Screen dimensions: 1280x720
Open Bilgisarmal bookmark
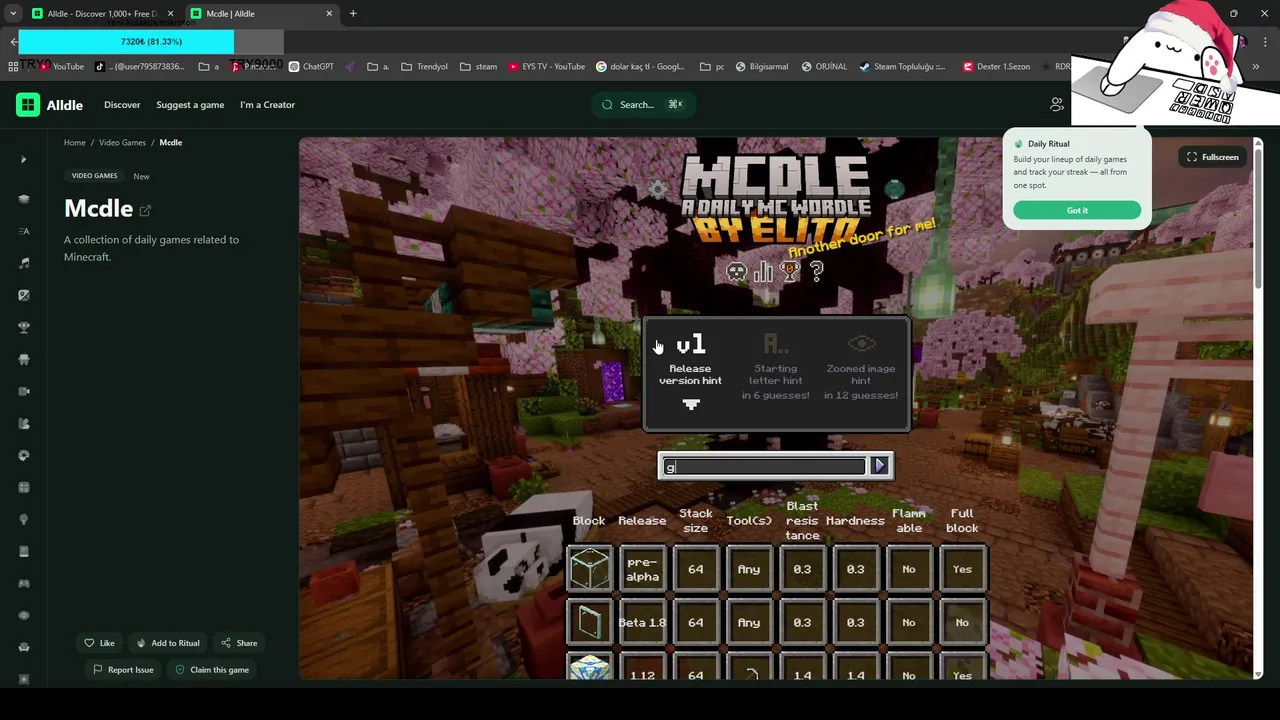click(x=762, y=67)
